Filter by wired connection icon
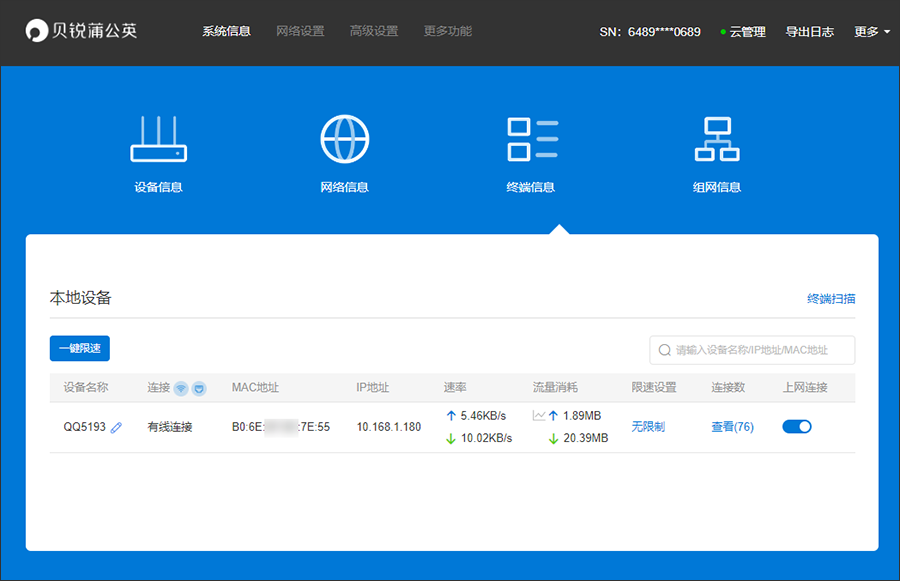 point(199,389)
